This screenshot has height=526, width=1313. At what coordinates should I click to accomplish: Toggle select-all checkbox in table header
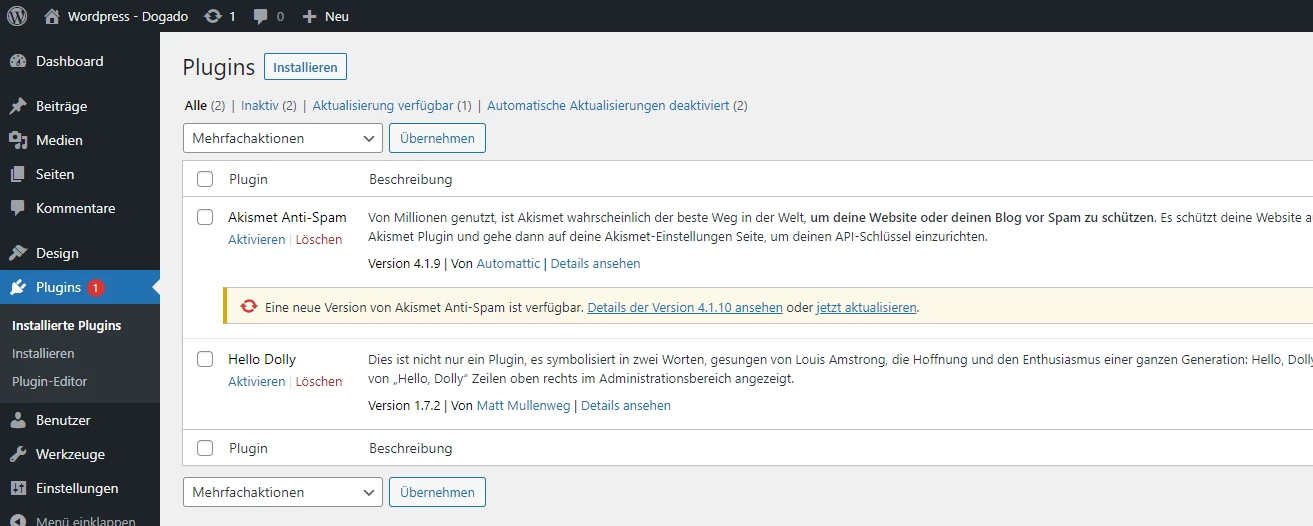[x=205, y=179]
